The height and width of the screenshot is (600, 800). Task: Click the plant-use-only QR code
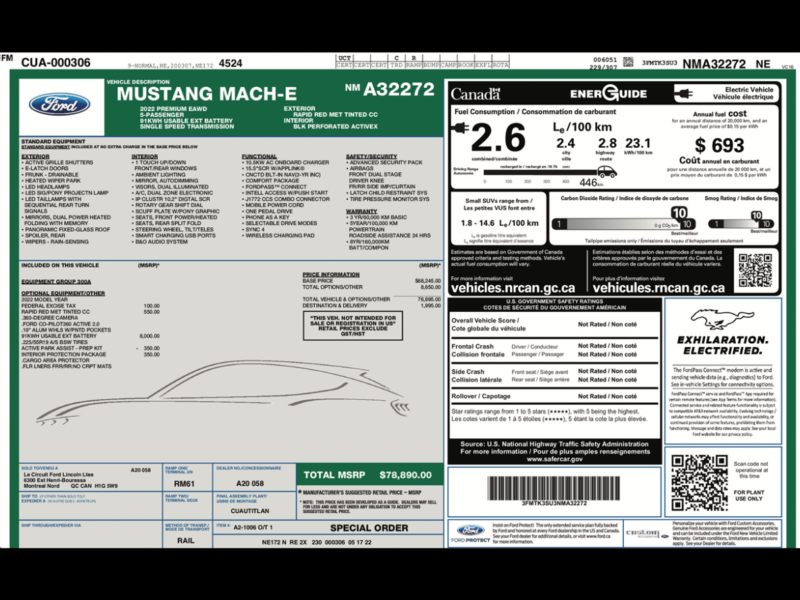point(699,483)
